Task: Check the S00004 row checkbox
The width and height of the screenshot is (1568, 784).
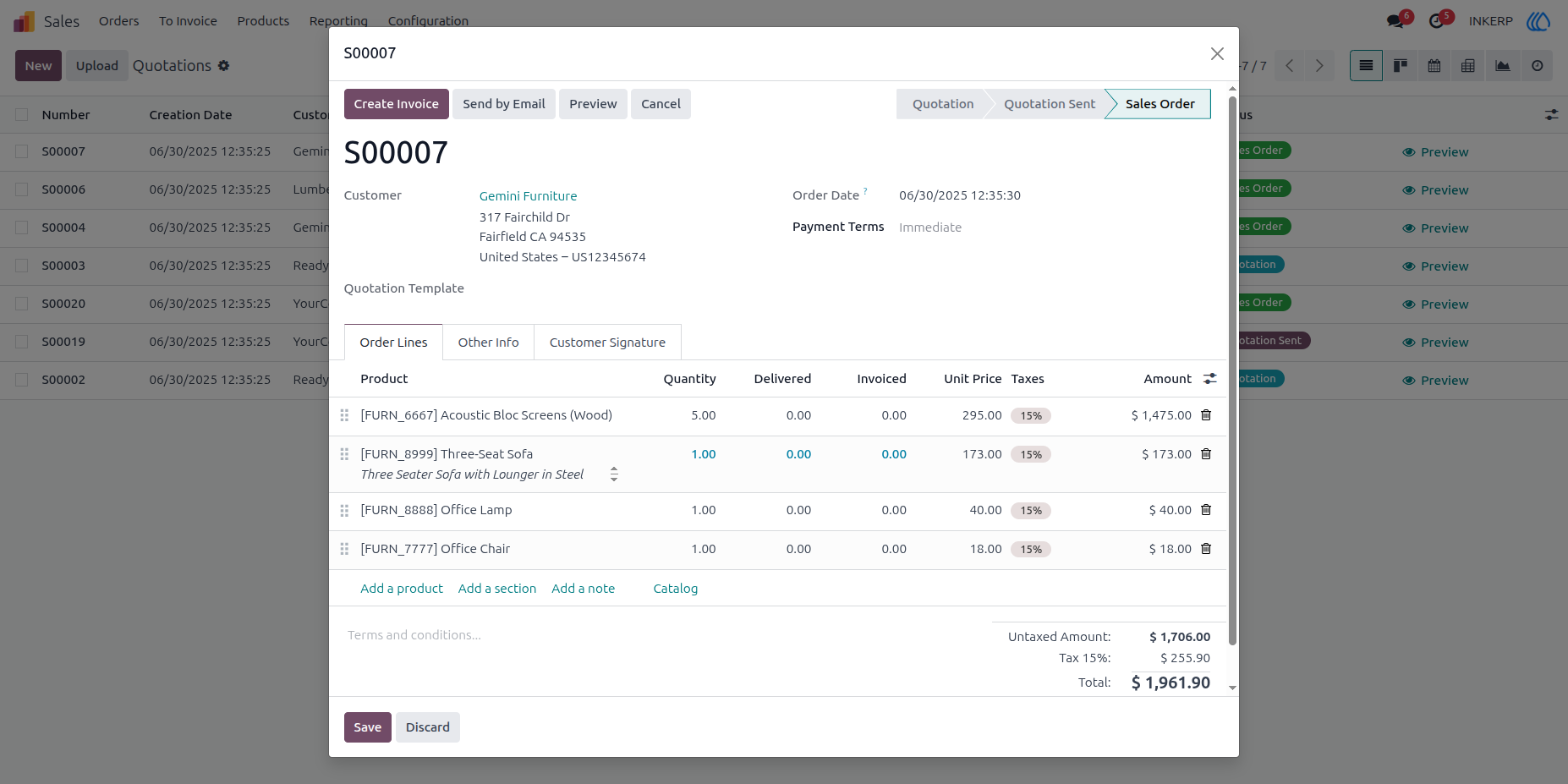Action: coord(22,228)
